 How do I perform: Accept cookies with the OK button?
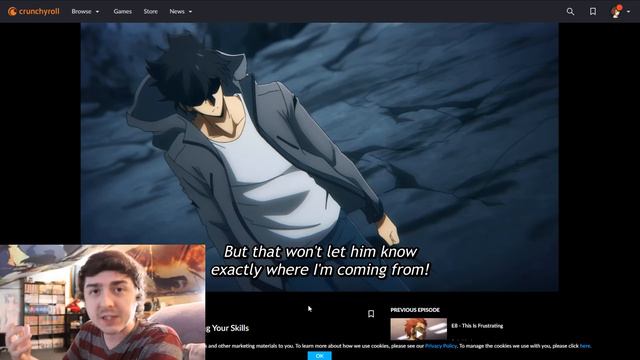click(320, 356)
